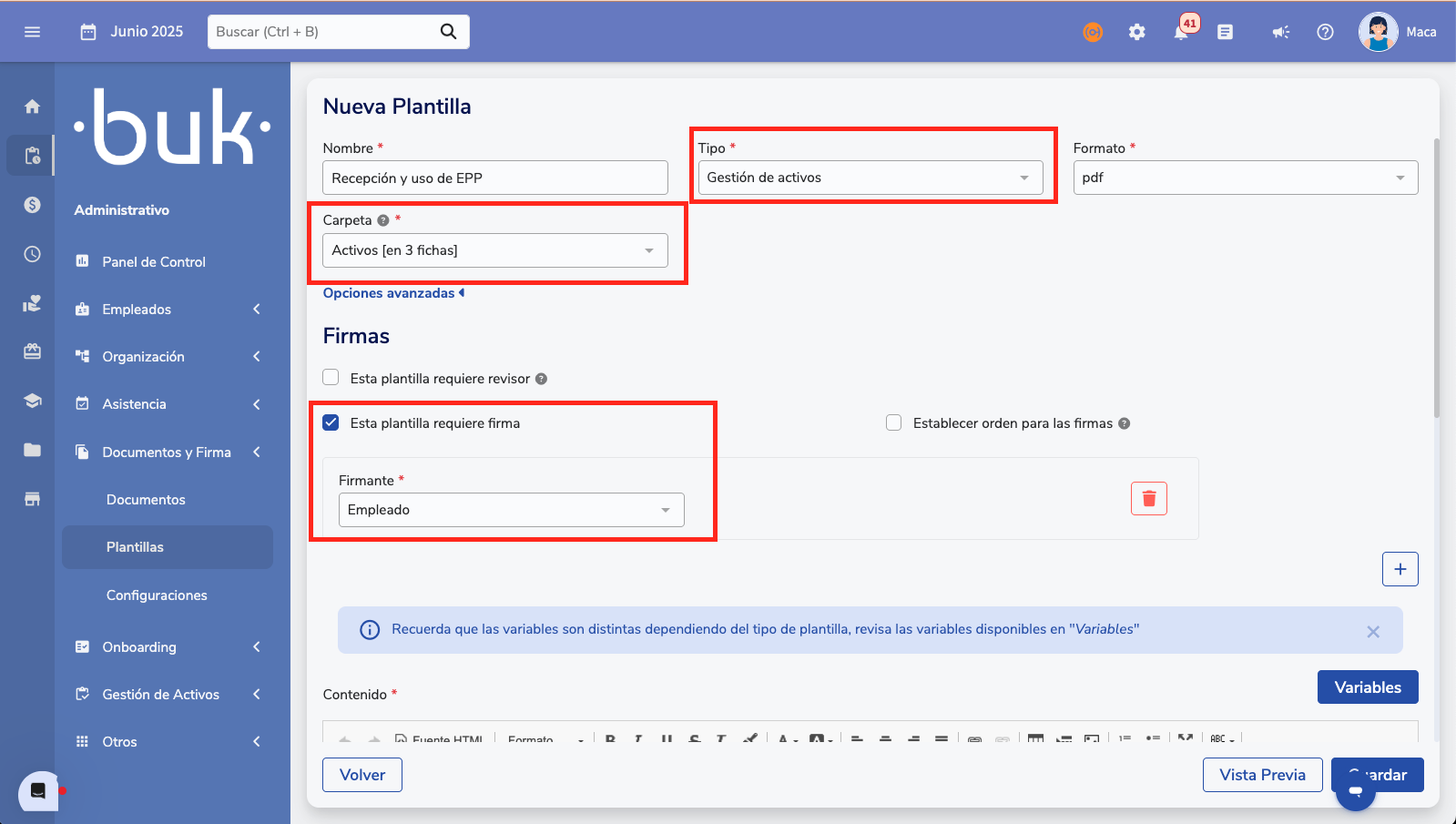Open Documentos in the sidebar

coord(146,500)
